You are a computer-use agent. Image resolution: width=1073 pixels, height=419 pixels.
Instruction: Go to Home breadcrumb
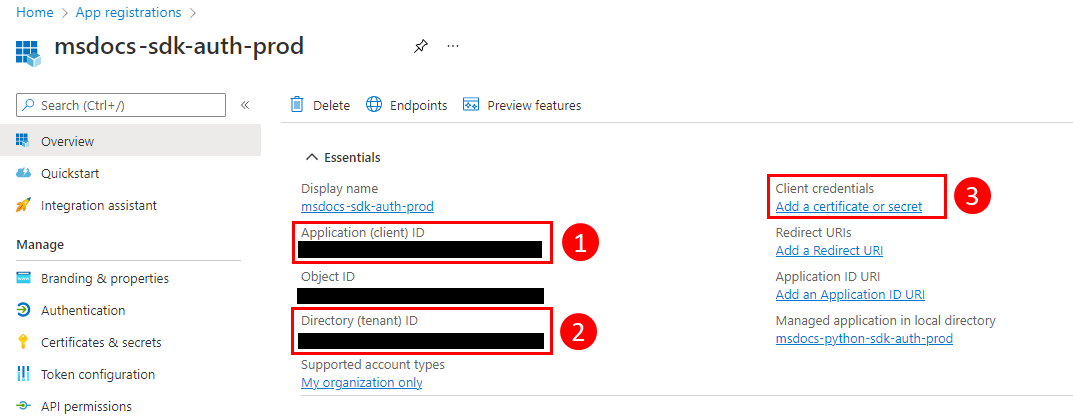[x=35, y=12]
